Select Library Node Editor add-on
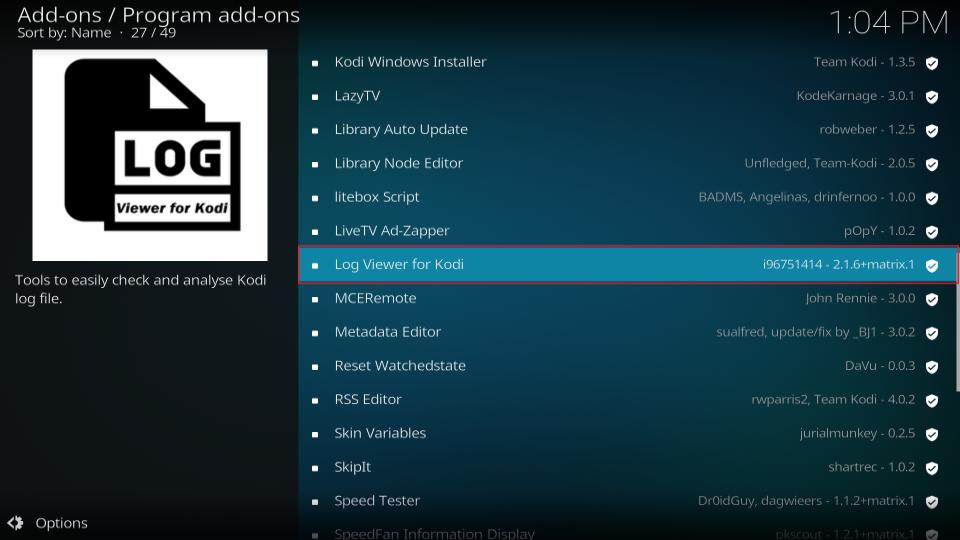Image resolution: width=960 pixels, height=540 pixels. (x=628, y=163)
